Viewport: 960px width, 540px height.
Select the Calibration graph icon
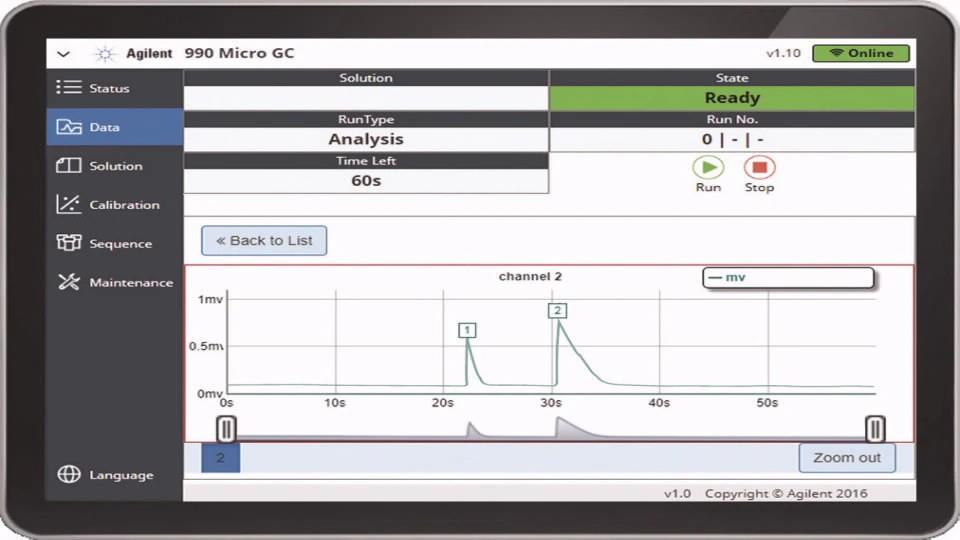68,205
